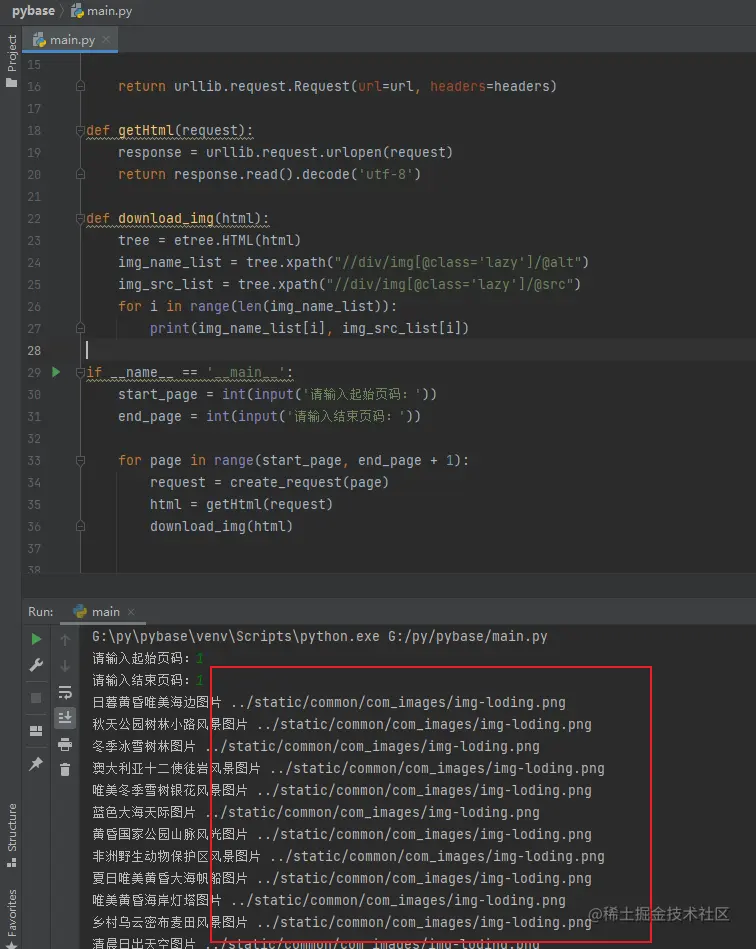Screen dimensions: 756x949
Task: Collapse the if __name__ block at line 29
Action: [80, 372]
